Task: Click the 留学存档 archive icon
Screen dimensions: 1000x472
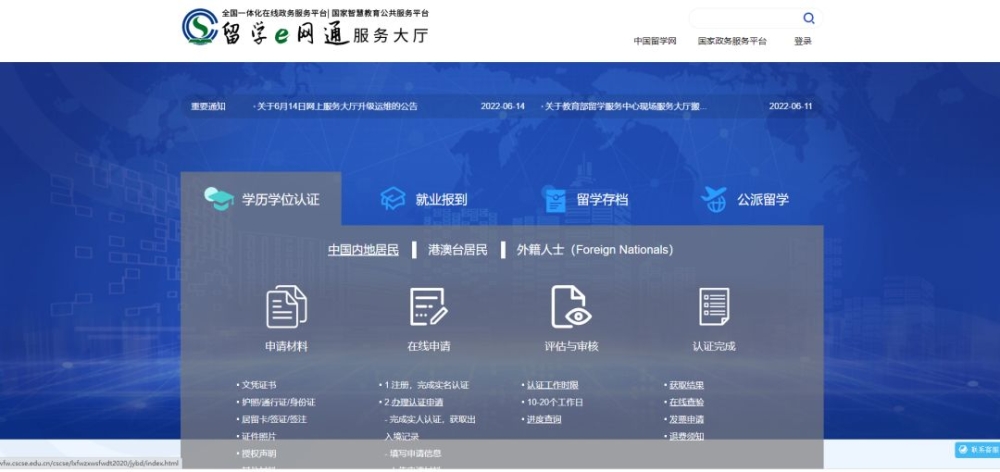Action: 555,200
